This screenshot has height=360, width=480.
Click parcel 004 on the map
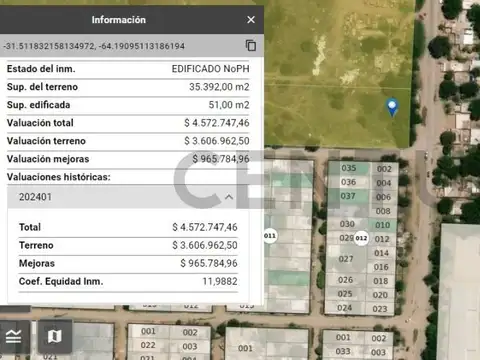[384, 183]
